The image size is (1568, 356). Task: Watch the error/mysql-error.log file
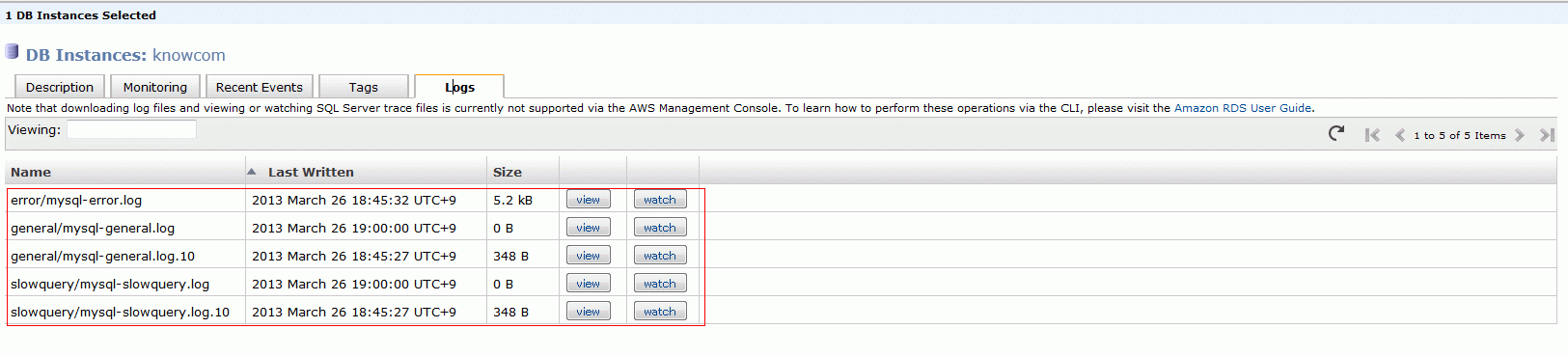click(660, 200)
